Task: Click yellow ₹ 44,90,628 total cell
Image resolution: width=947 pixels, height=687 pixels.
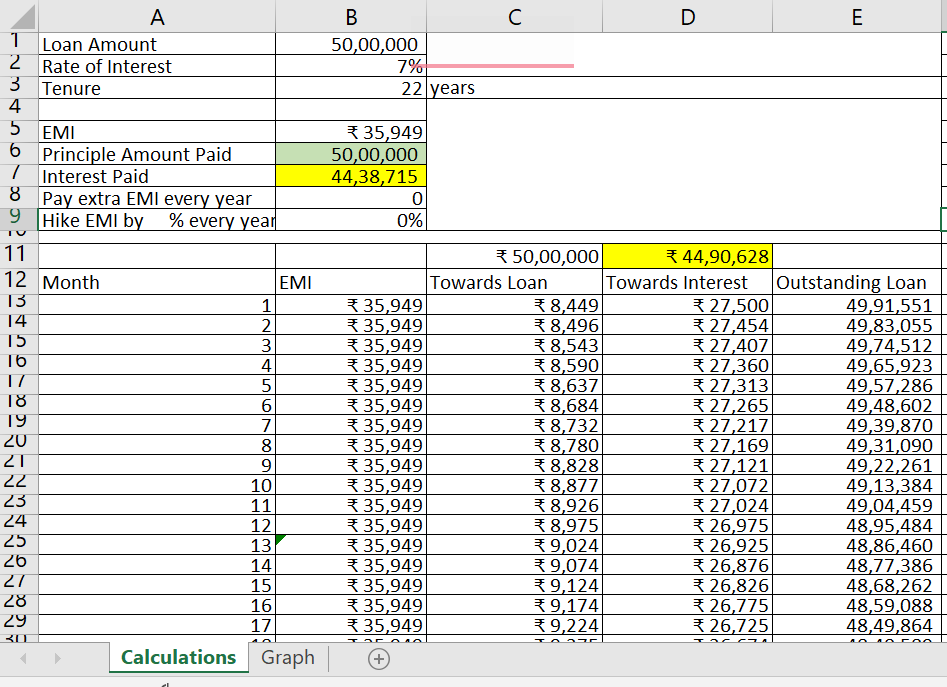Action: click(687, 257)
